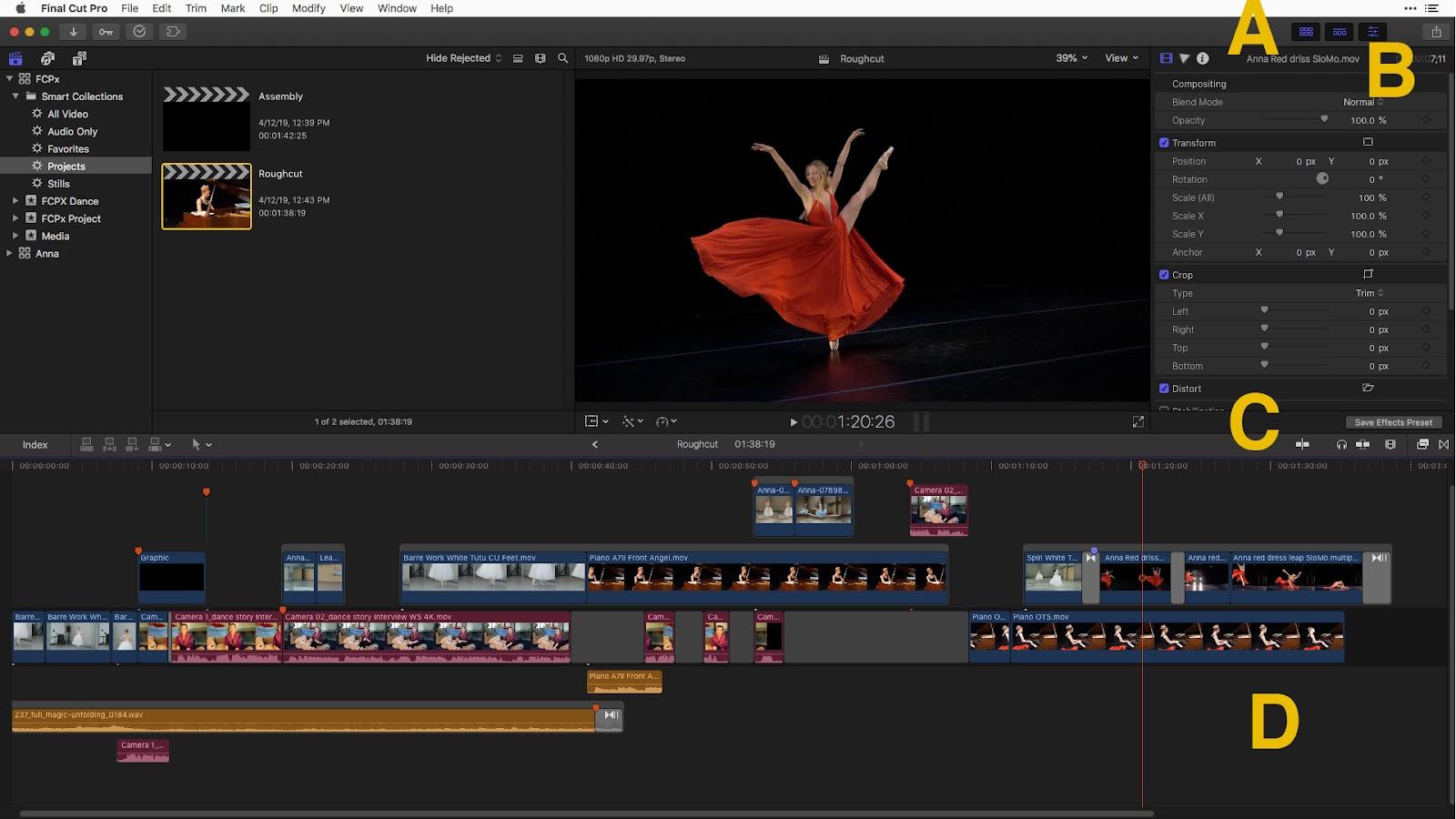Toggle the Timeline panel visibility button
1456x819 pixels.
[x=1340, y=32]
